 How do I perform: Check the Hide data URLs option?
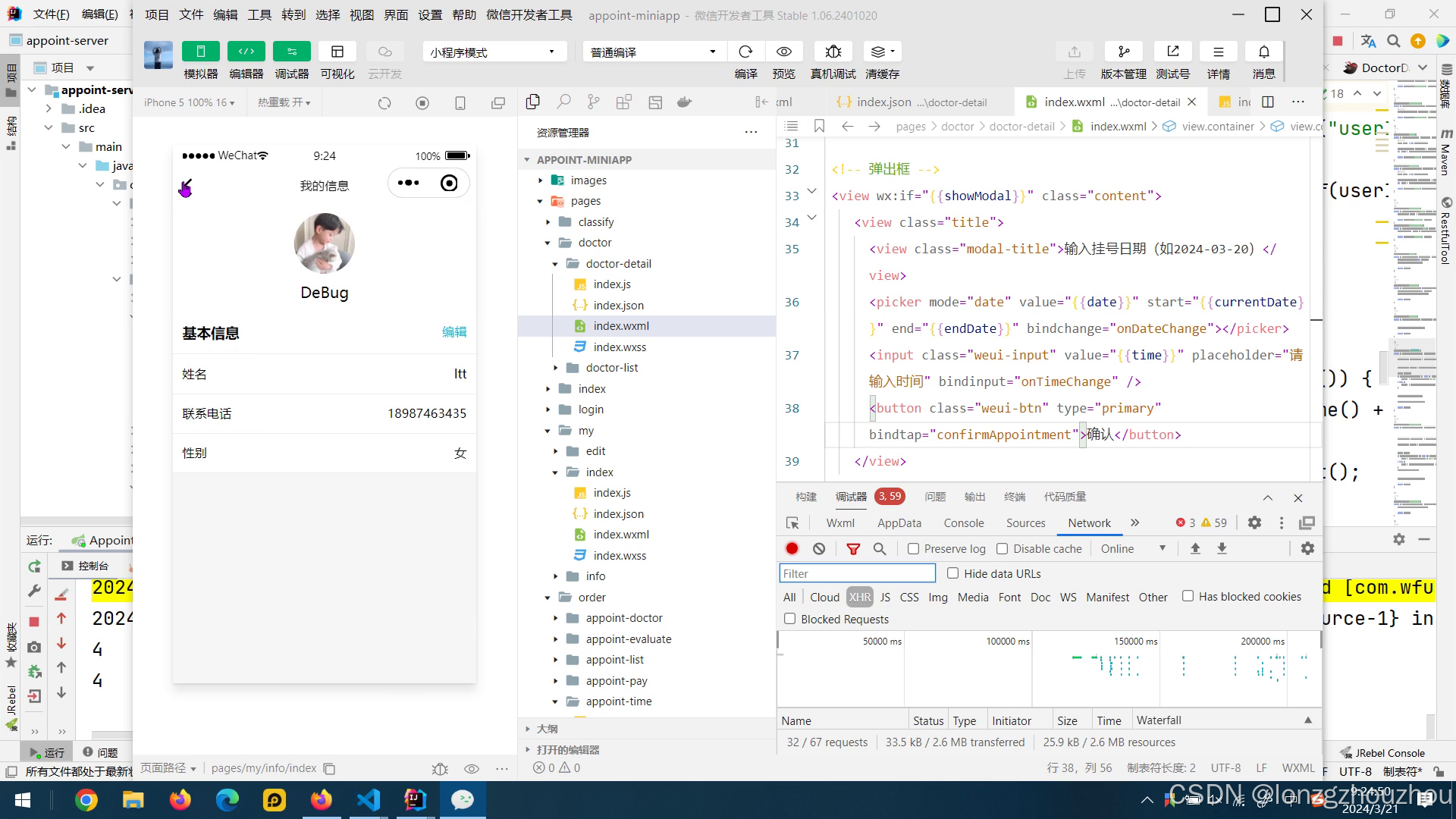click(953, 573)
